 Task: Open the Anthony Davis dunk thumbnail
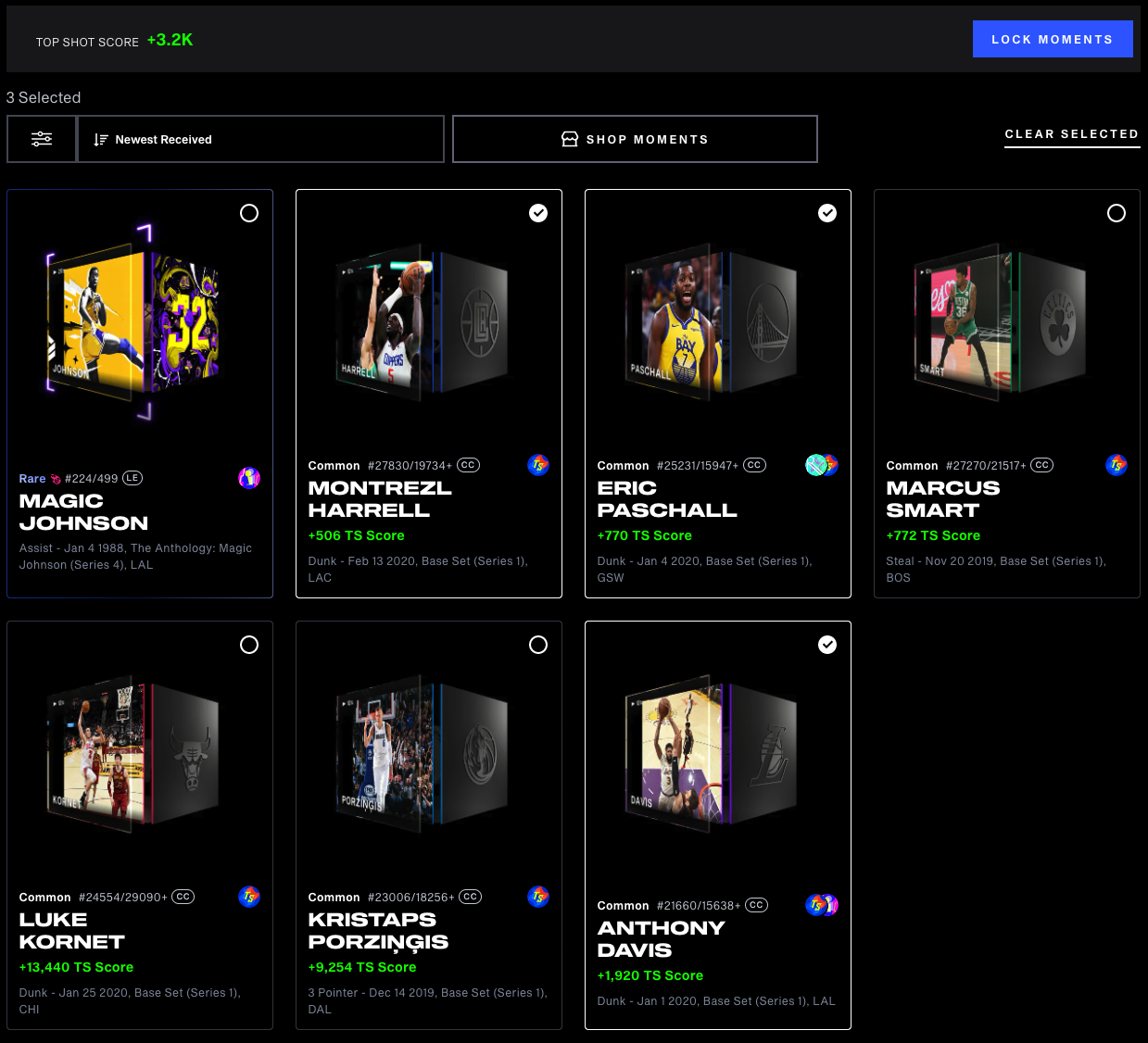(712, 753)
